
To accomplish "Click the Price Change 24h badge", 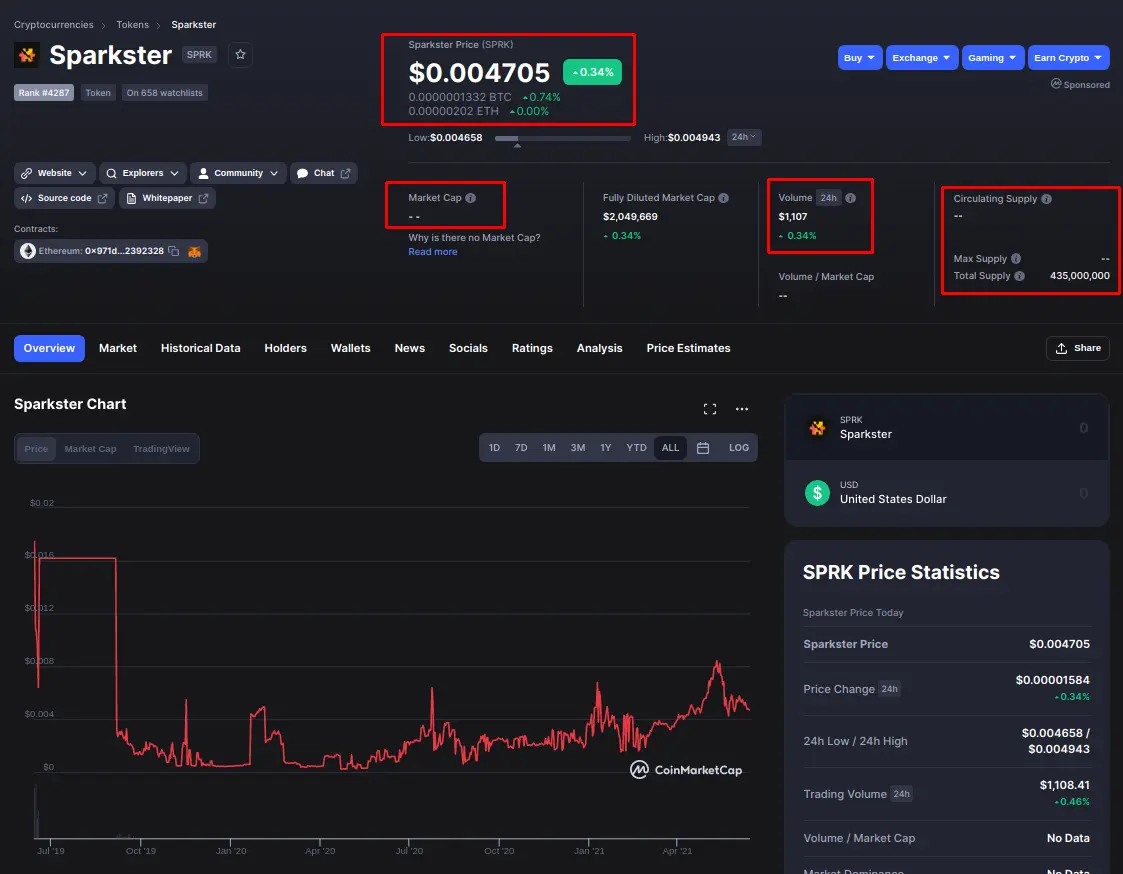I will pyautogui.click(x=890, y=689).
